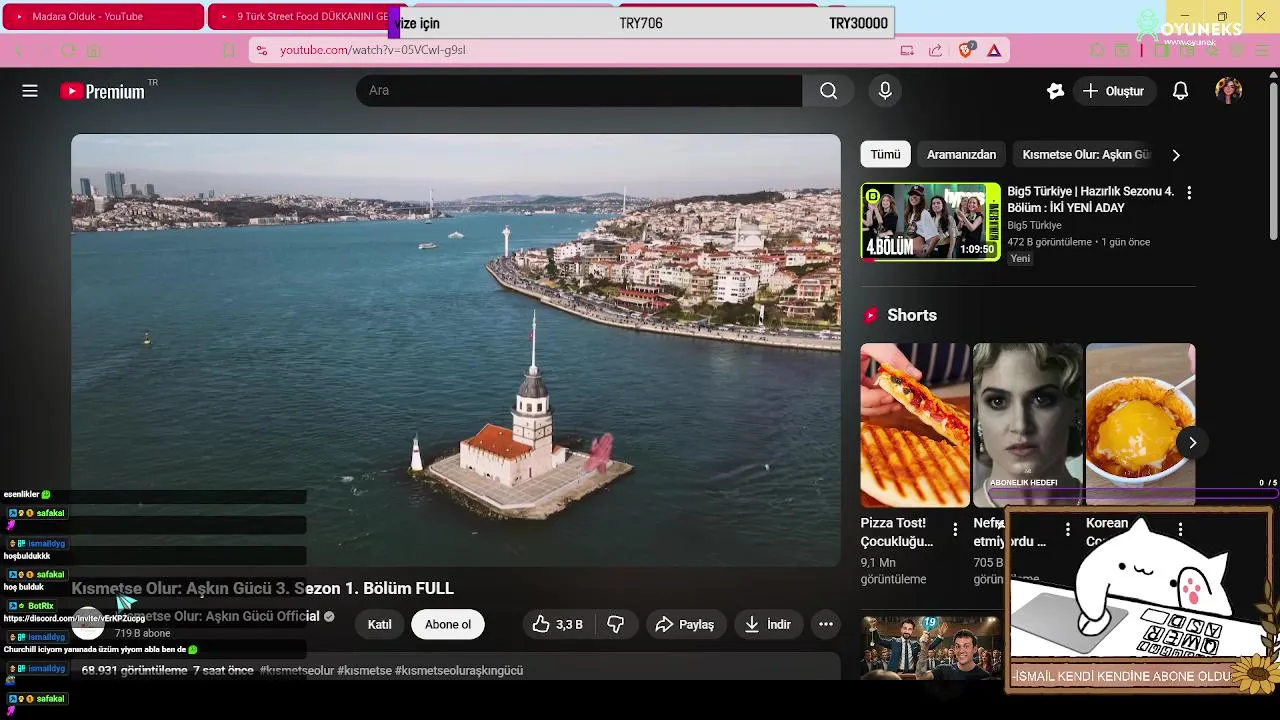1280x720 pixels.
Task: Start voice search with microphone icon
Action: click(885, 91)
